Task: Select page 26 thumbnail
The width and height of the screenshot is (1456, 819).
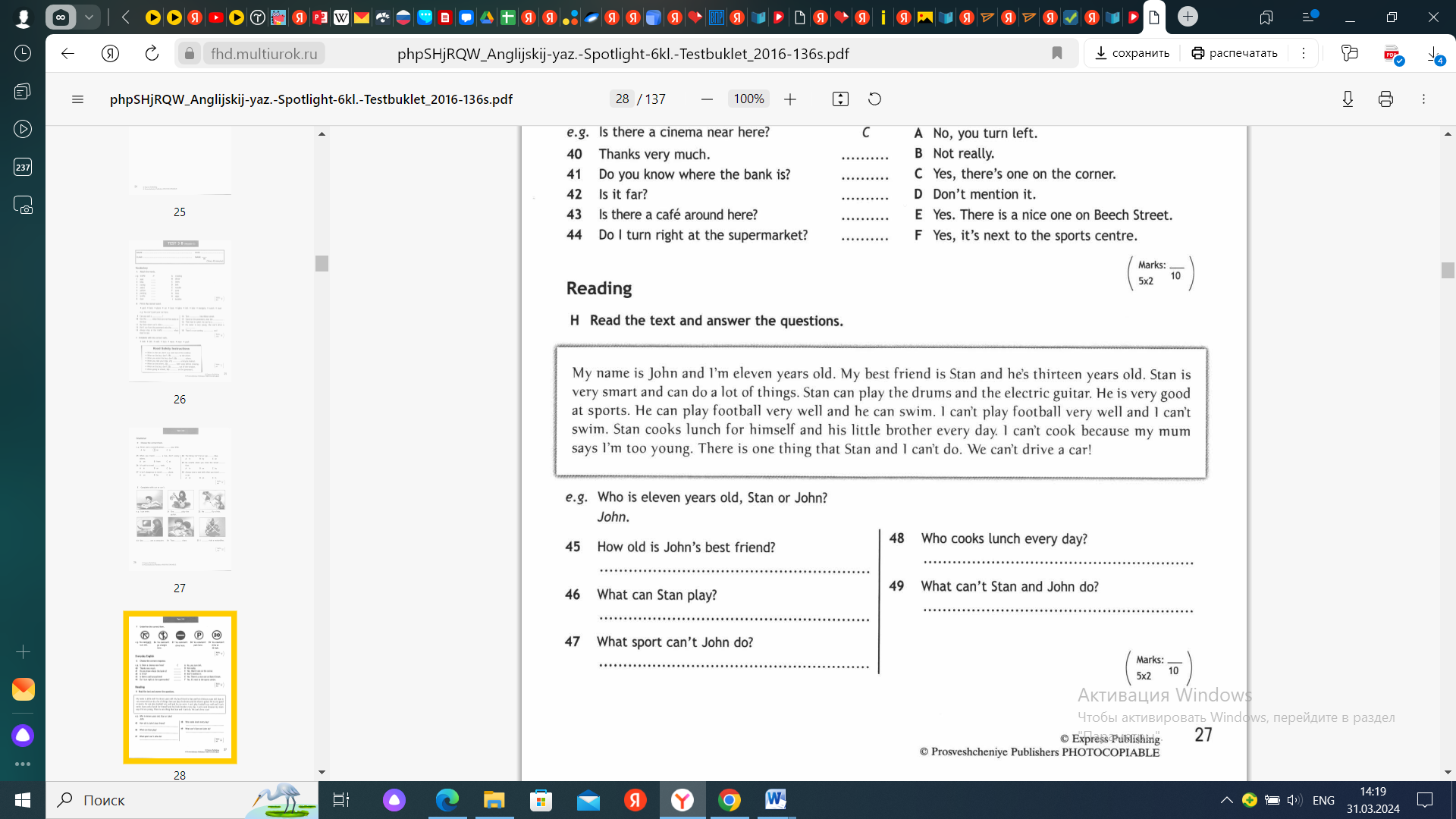Action: coord(180,311)
